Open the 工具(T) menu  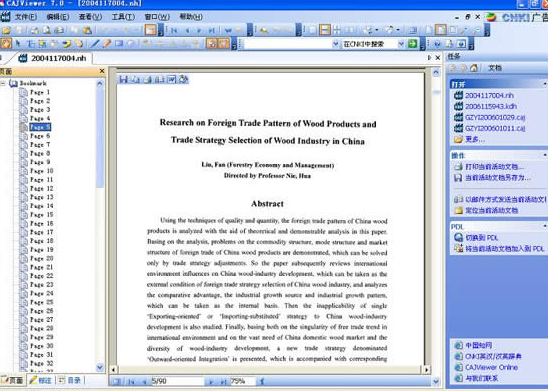(x=123, y=17)
